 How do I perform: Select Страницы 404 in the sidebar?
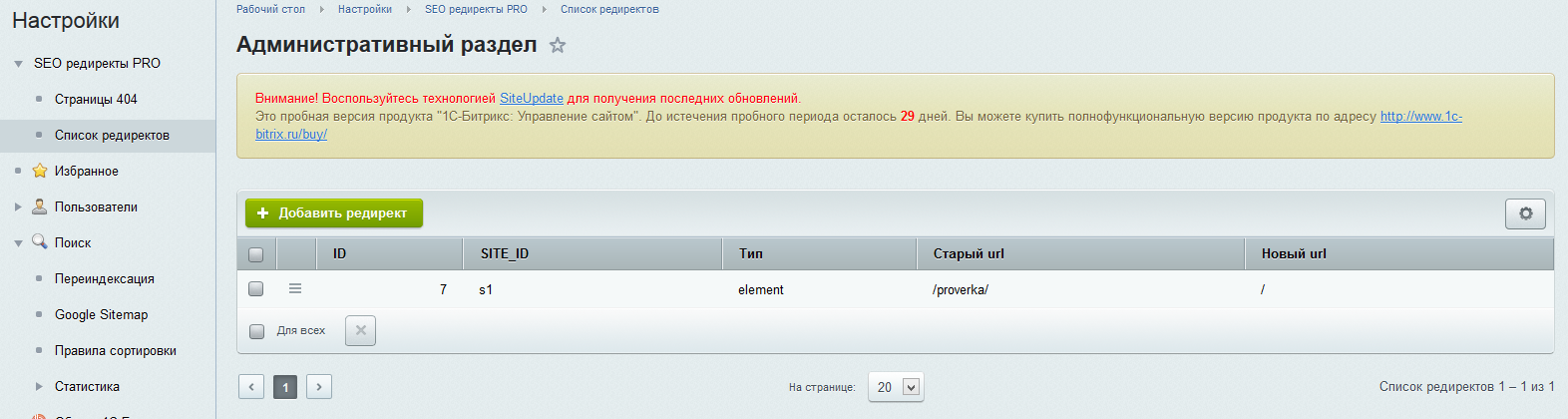[96, 99]
